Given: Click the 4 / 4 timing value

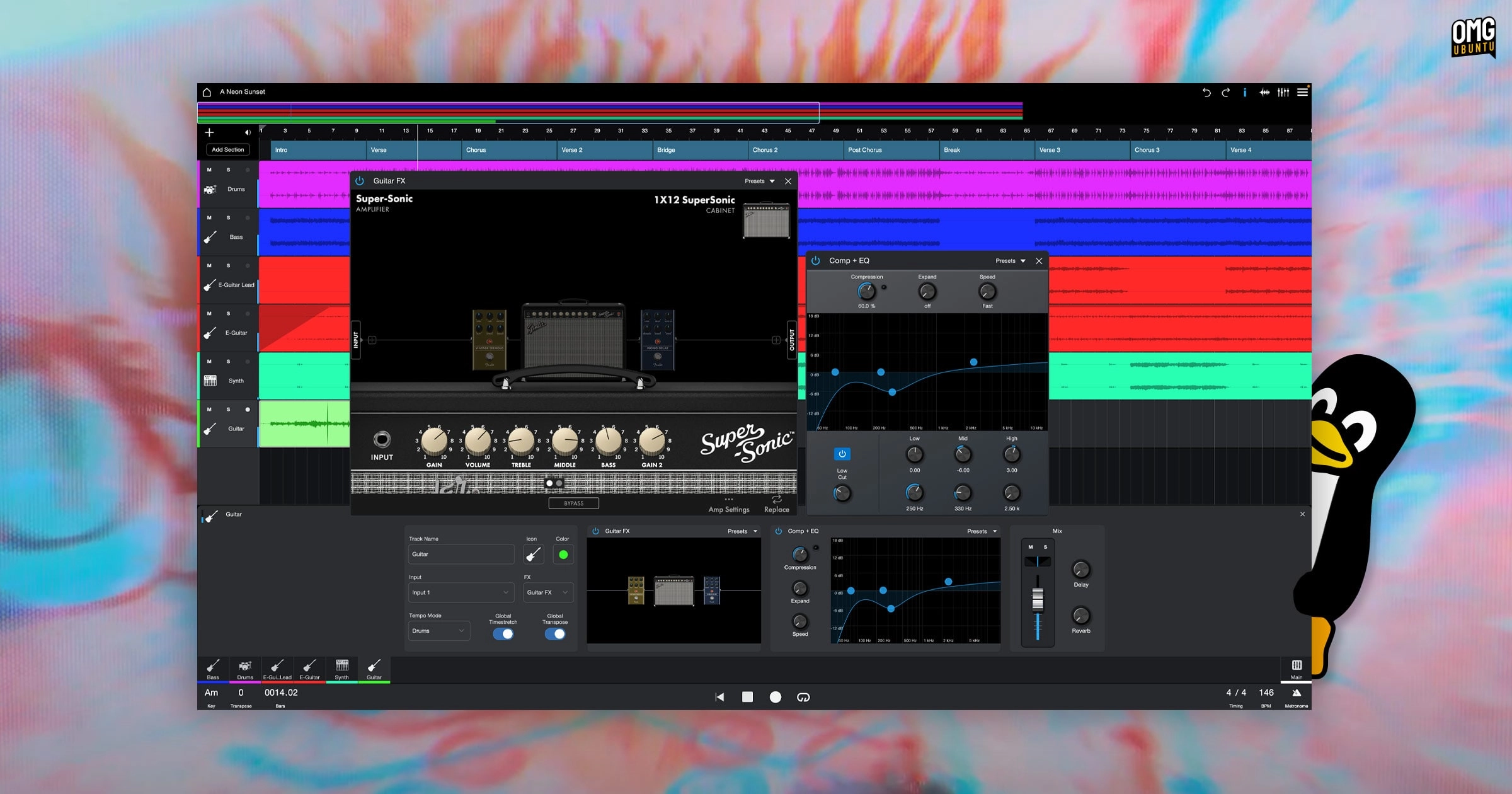Looking at the screenshot, I should (x=1236, y=693).
